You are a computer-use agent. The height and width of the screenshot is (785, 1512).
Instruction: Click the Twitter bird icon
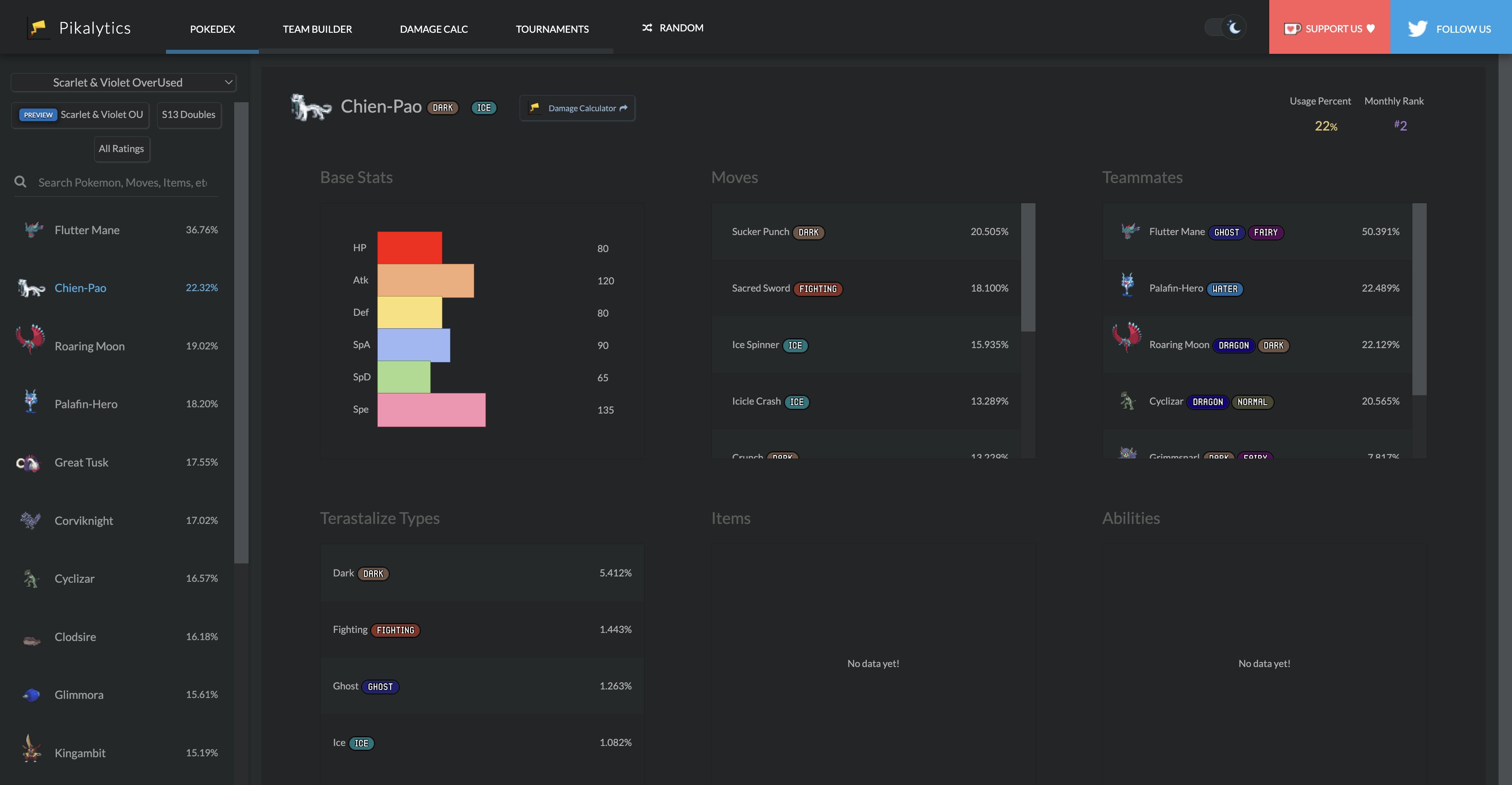click(1417, 28)
